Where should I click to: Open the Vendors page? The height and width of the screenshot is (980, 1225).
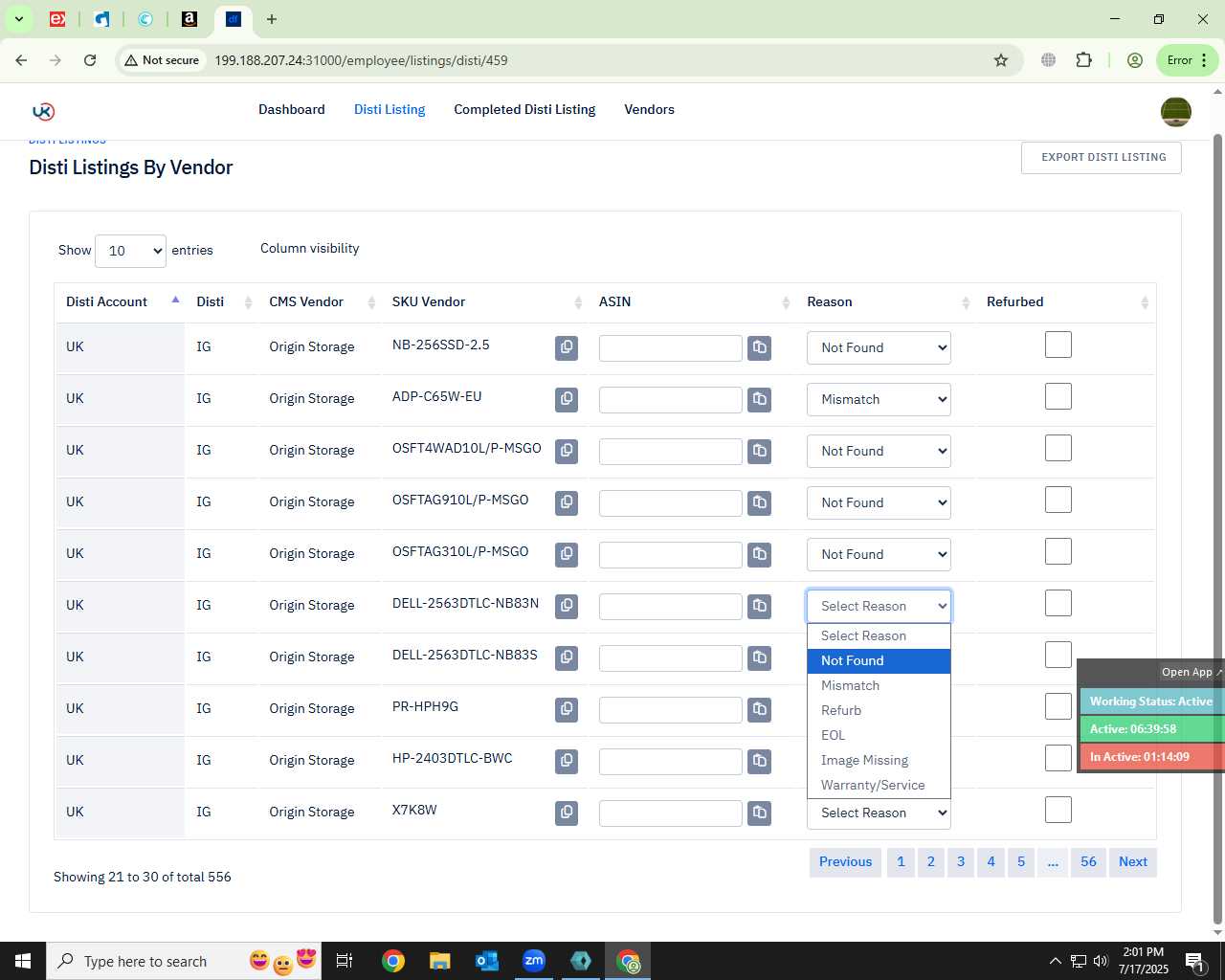(649, 109)
